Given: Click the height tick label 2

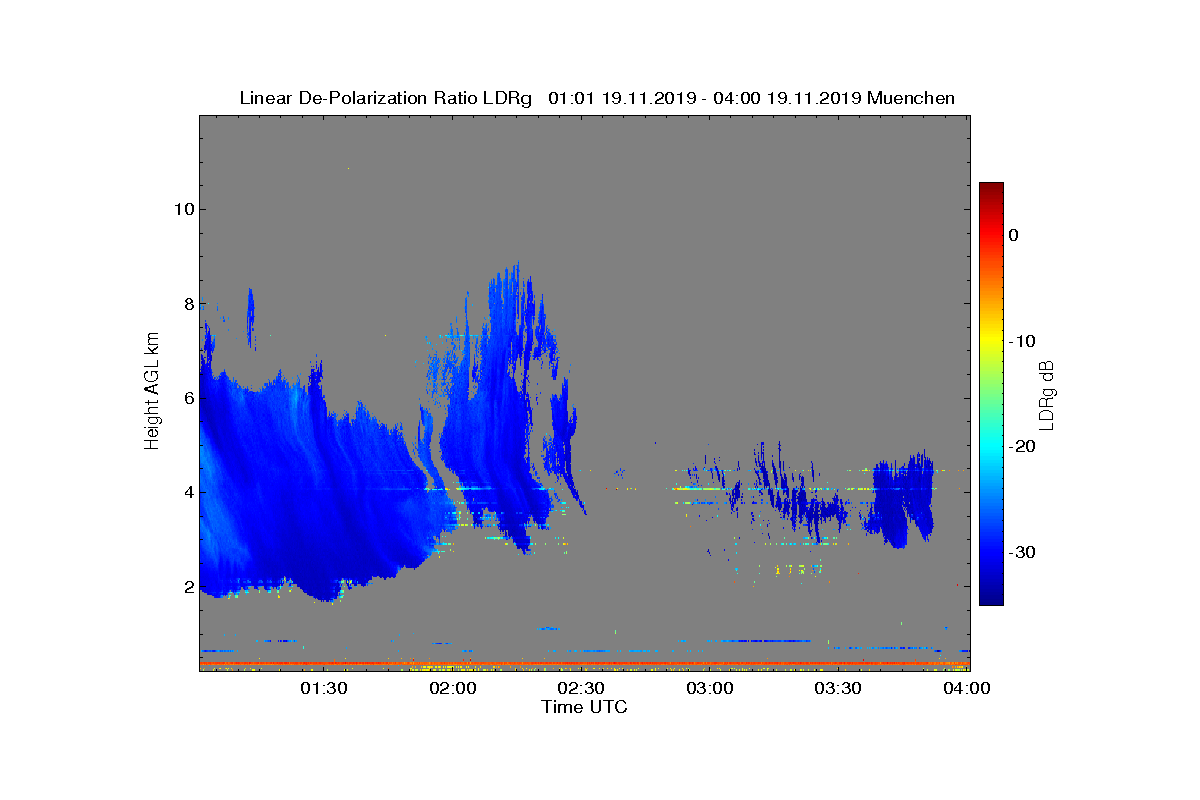Looking at the screenshot, I should [x=188, y=586].
